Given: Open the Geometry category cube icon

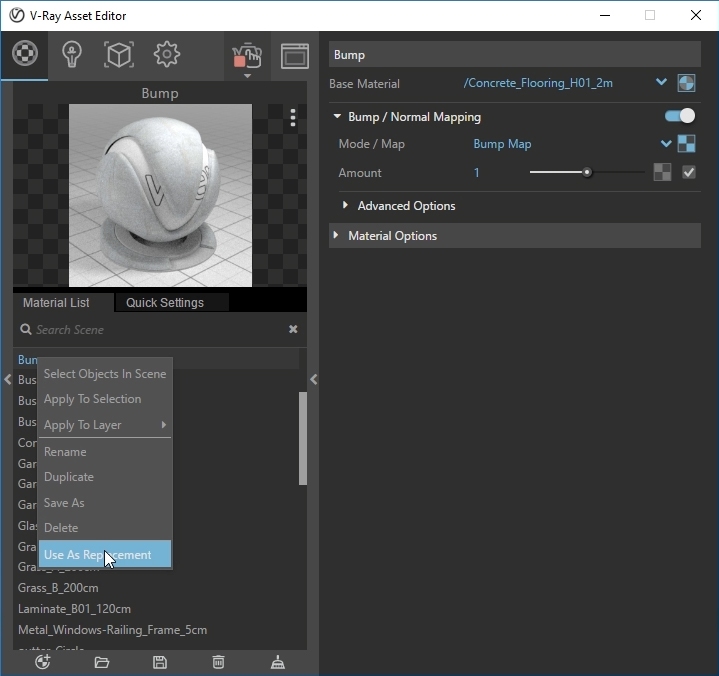Looking at the screenshot, I should click(x=119, y=54).
